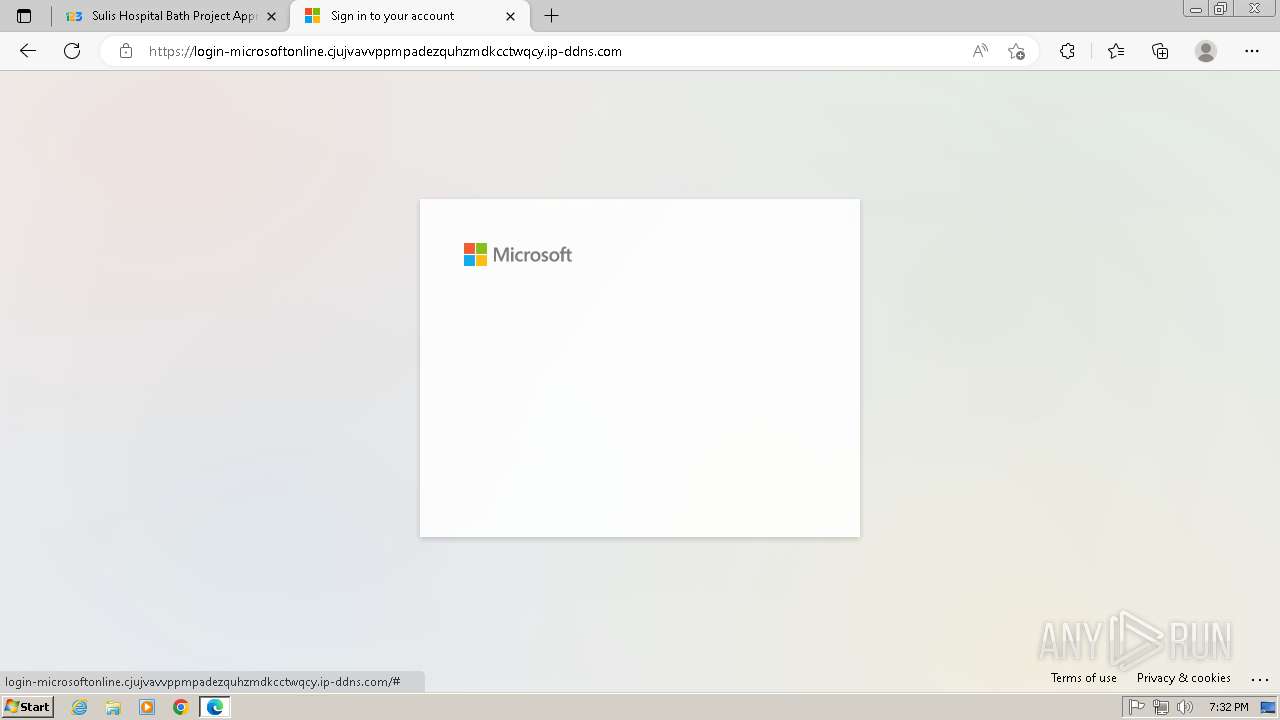Screen dimensions: 1280x720
Task: Click the Microsoft logo on sign-in card
Action: pyautogui.click(x=518, y=255)
